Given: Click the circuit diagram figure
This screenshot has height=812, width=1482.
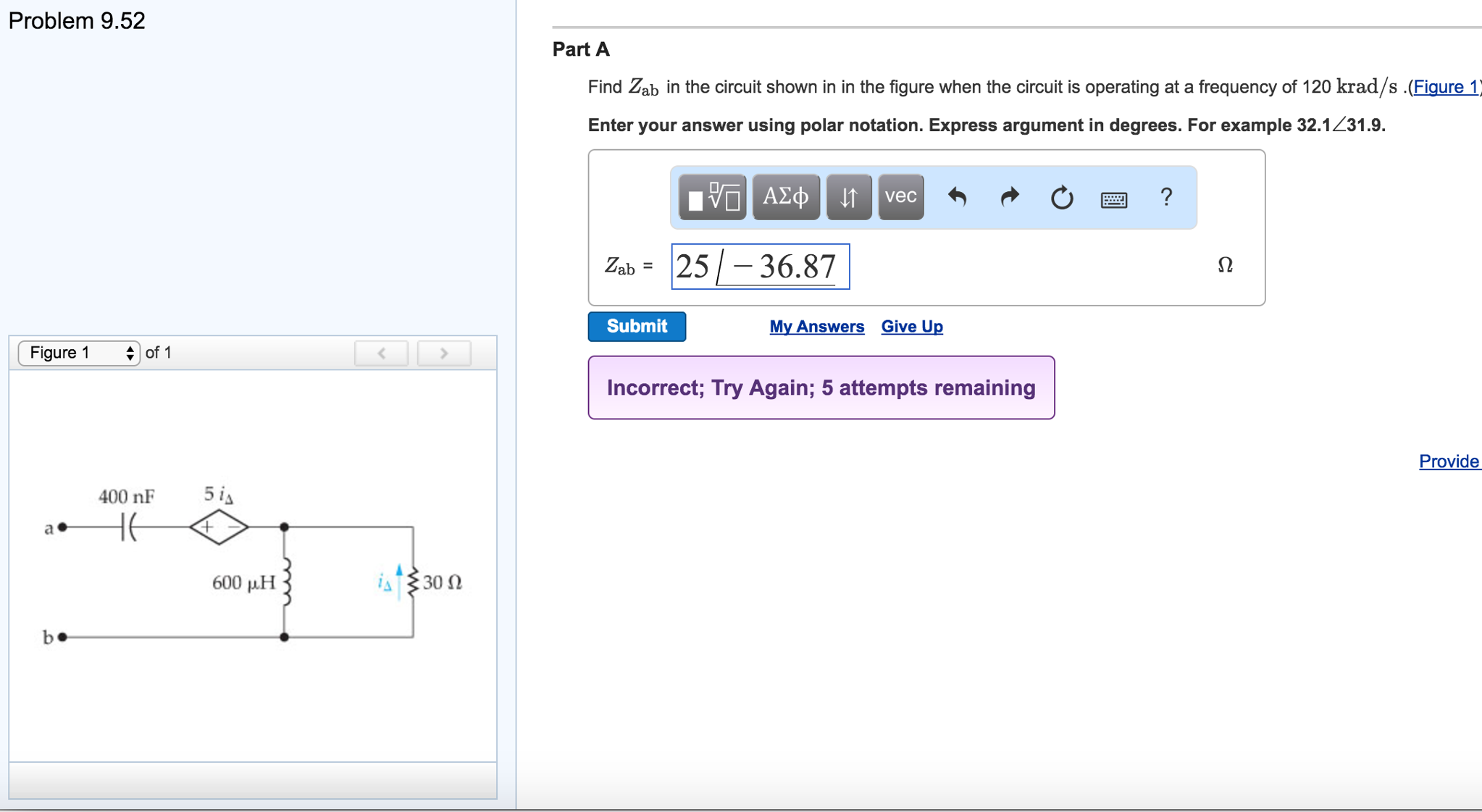Looking at the screenshot, I should [x=252, y=565].
